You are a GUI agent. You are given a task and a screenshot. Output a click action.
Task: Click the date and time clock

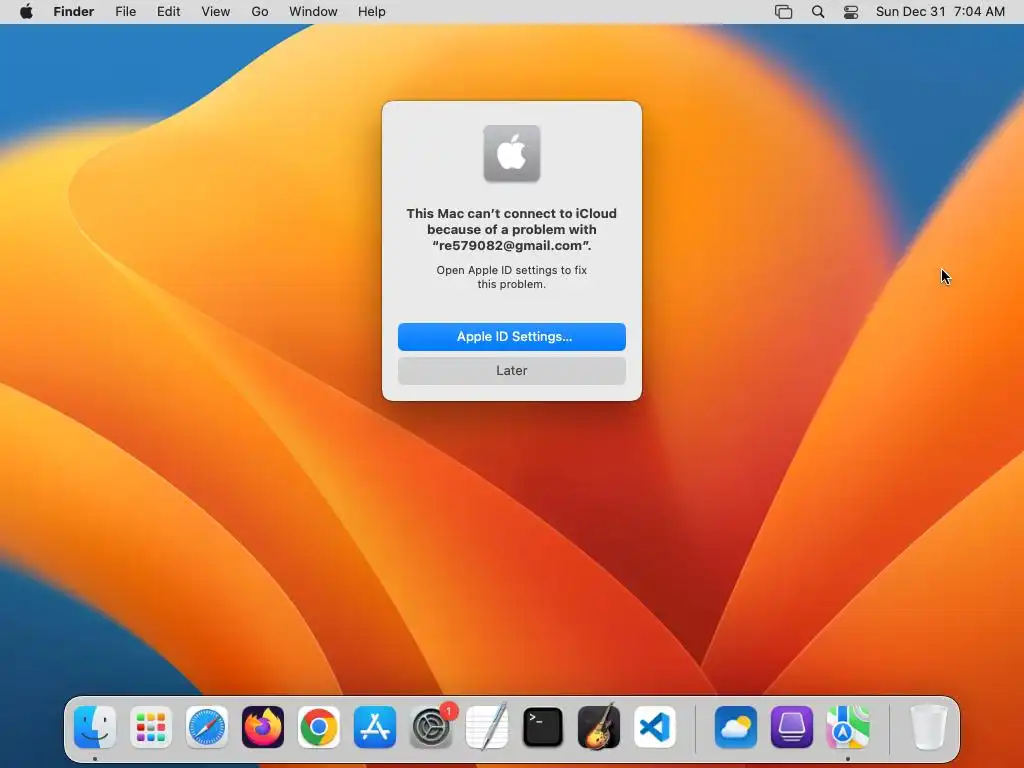coord(940,12)
